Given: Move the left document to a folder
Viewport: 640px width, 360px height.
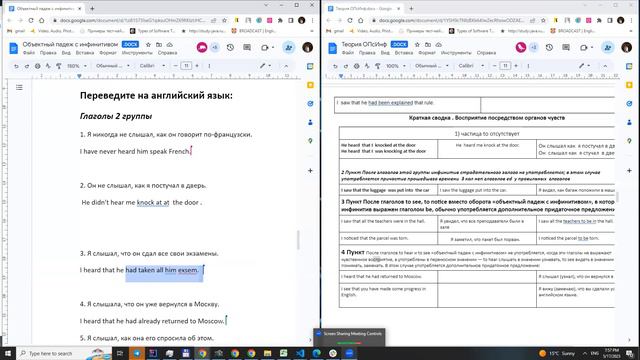Looking at the screenshot, I should 159,44.
